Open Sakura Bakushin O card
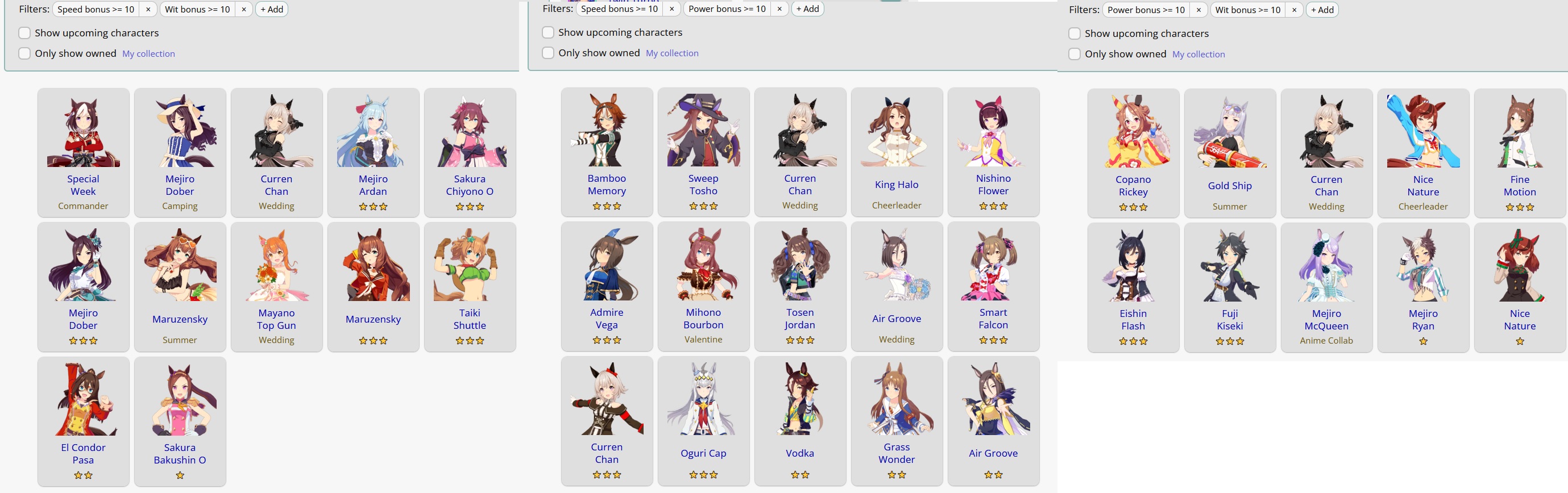The width and height of the screenshot is (1568, 493). (x=180, y=421)
